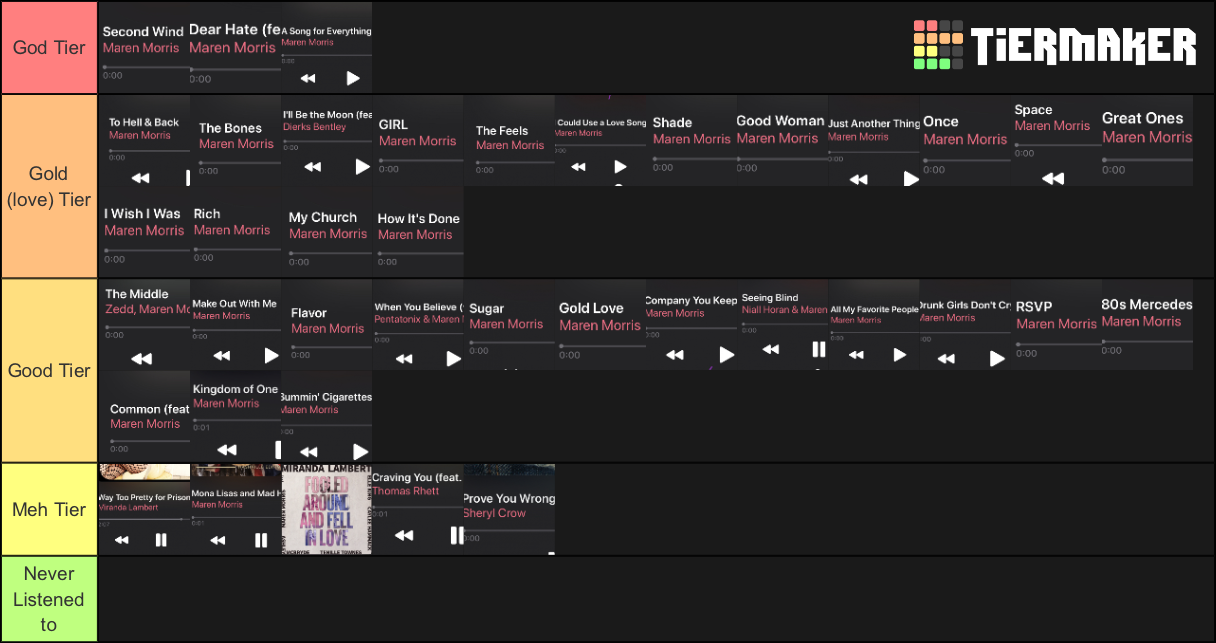Rewind on All My Favorite People tile
Image resolution: width=1216 pixels, height=643 pixels.
(x=856, y=354)
